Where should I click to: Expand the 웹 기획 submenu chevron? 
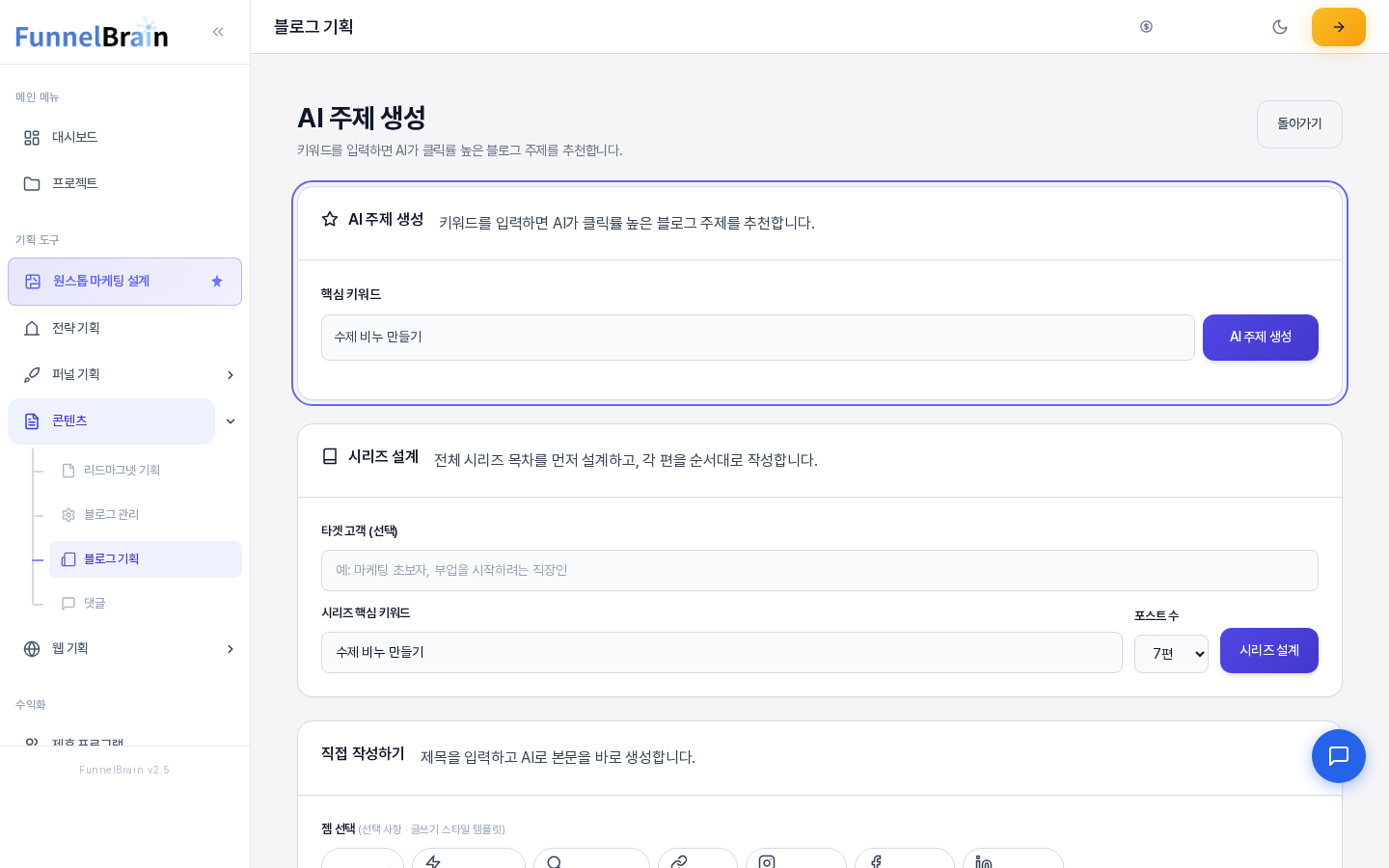[x=231, y=649]
